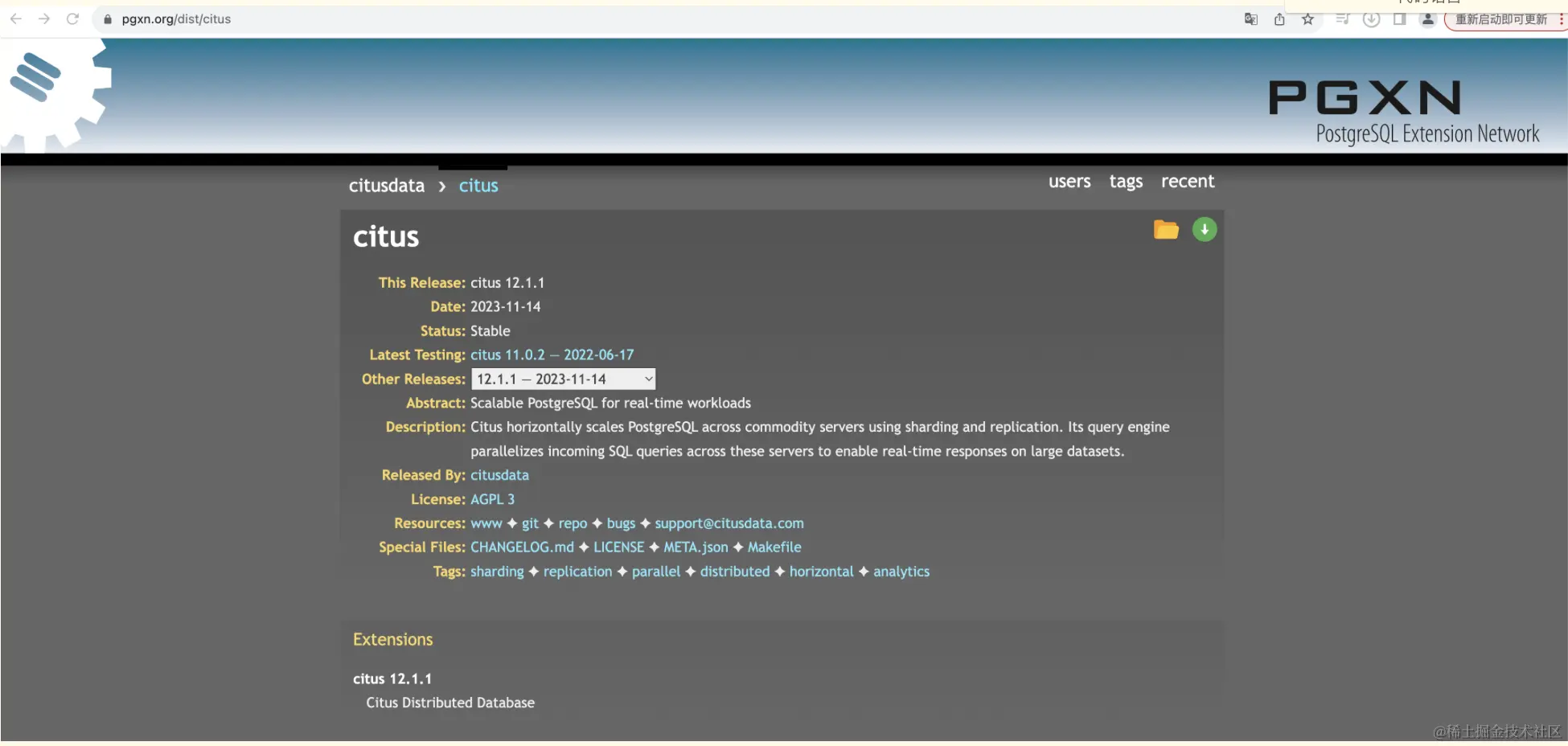Click the citus 12.1.1 extension entry
The image size is (1568, 746).
pos(392,678)
